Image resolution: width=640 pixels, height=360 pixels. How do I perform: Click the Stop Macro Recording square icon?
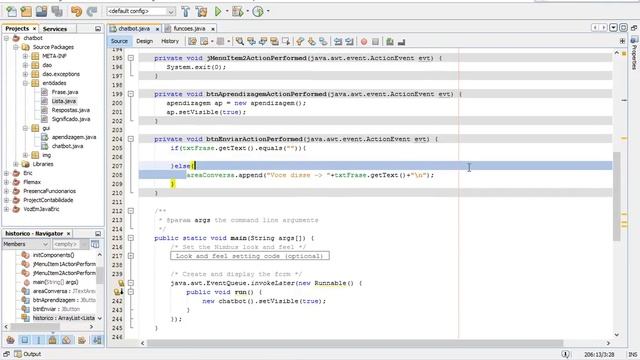[x=376, y=42]
